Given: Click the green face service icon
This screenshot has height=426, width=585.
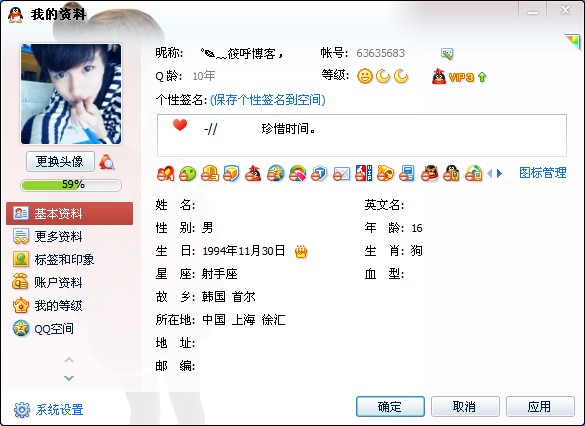Looking at the screenshot, I should coord(187,174).
